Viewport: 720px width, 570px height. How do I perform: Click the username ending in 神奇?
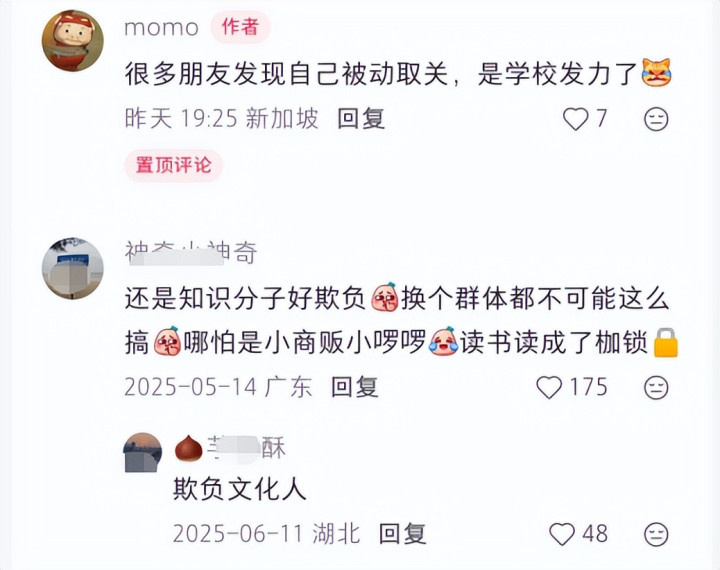point(191,253)
